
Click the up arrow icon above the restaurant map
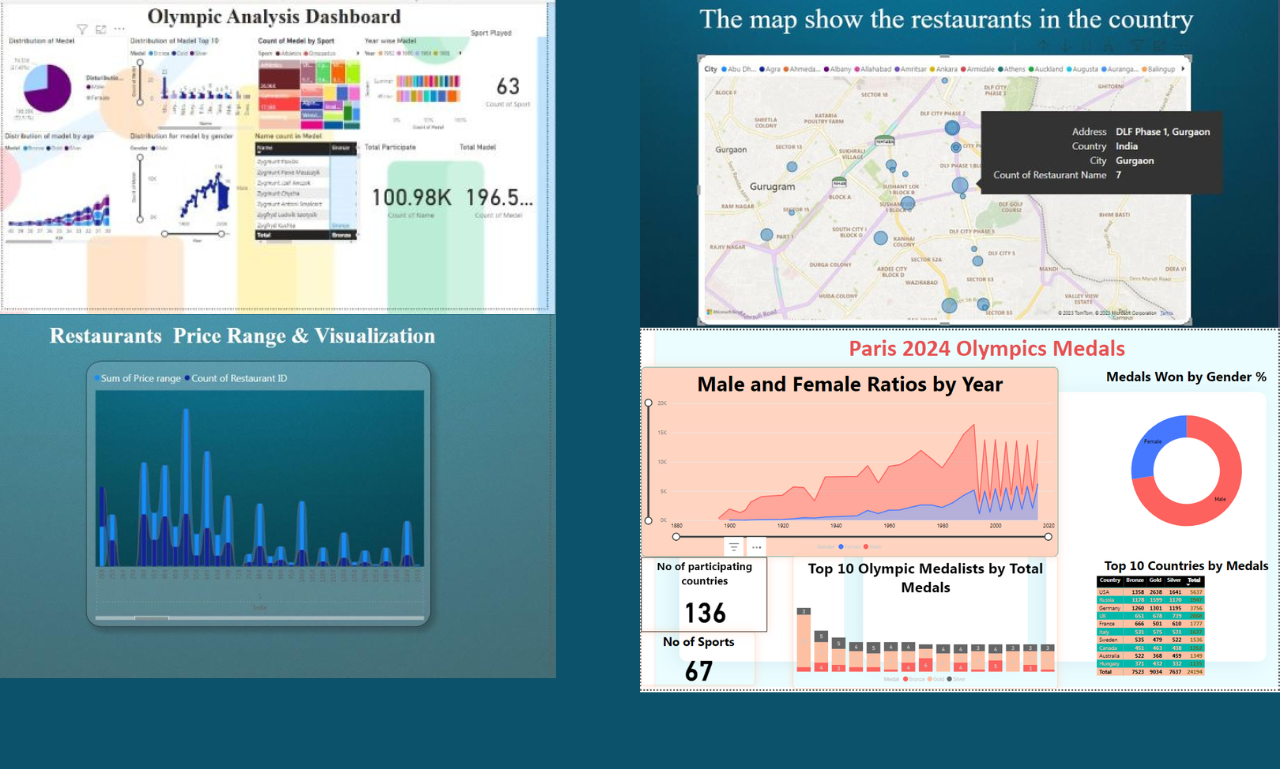(1045, 45)
